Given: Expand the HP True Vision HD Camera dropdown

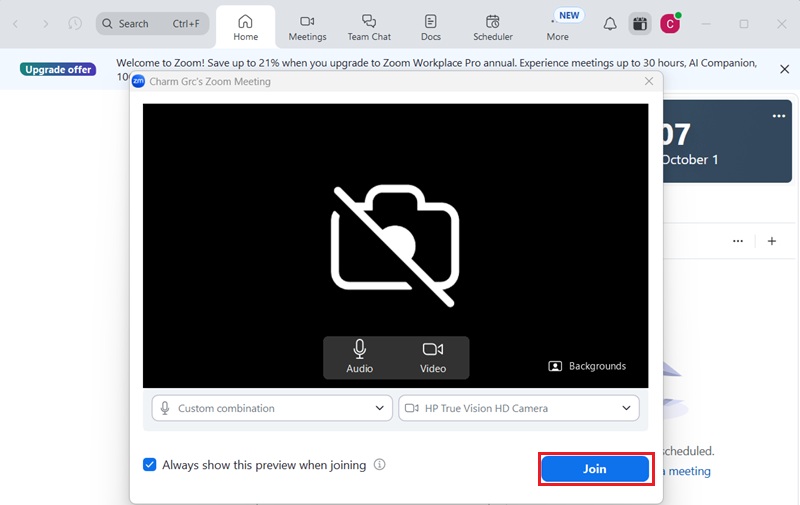Looking at the screenshot, I should (518, 408).
